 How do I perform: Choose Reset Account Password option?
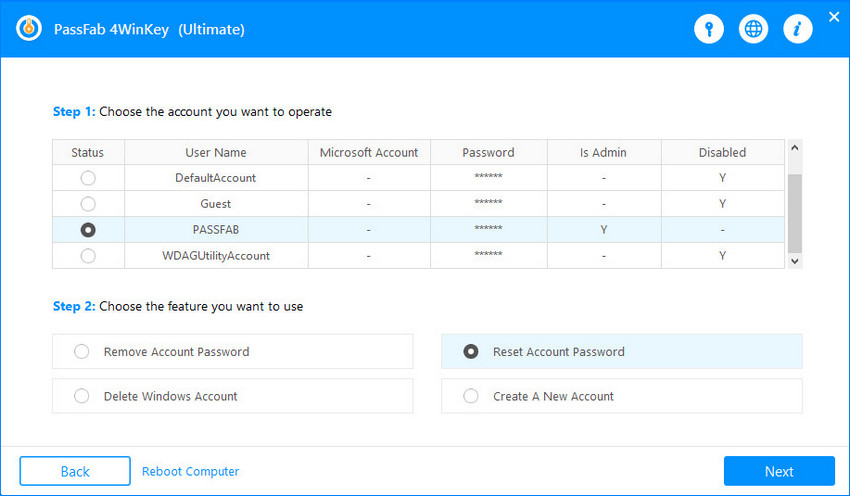click(622, 351)
